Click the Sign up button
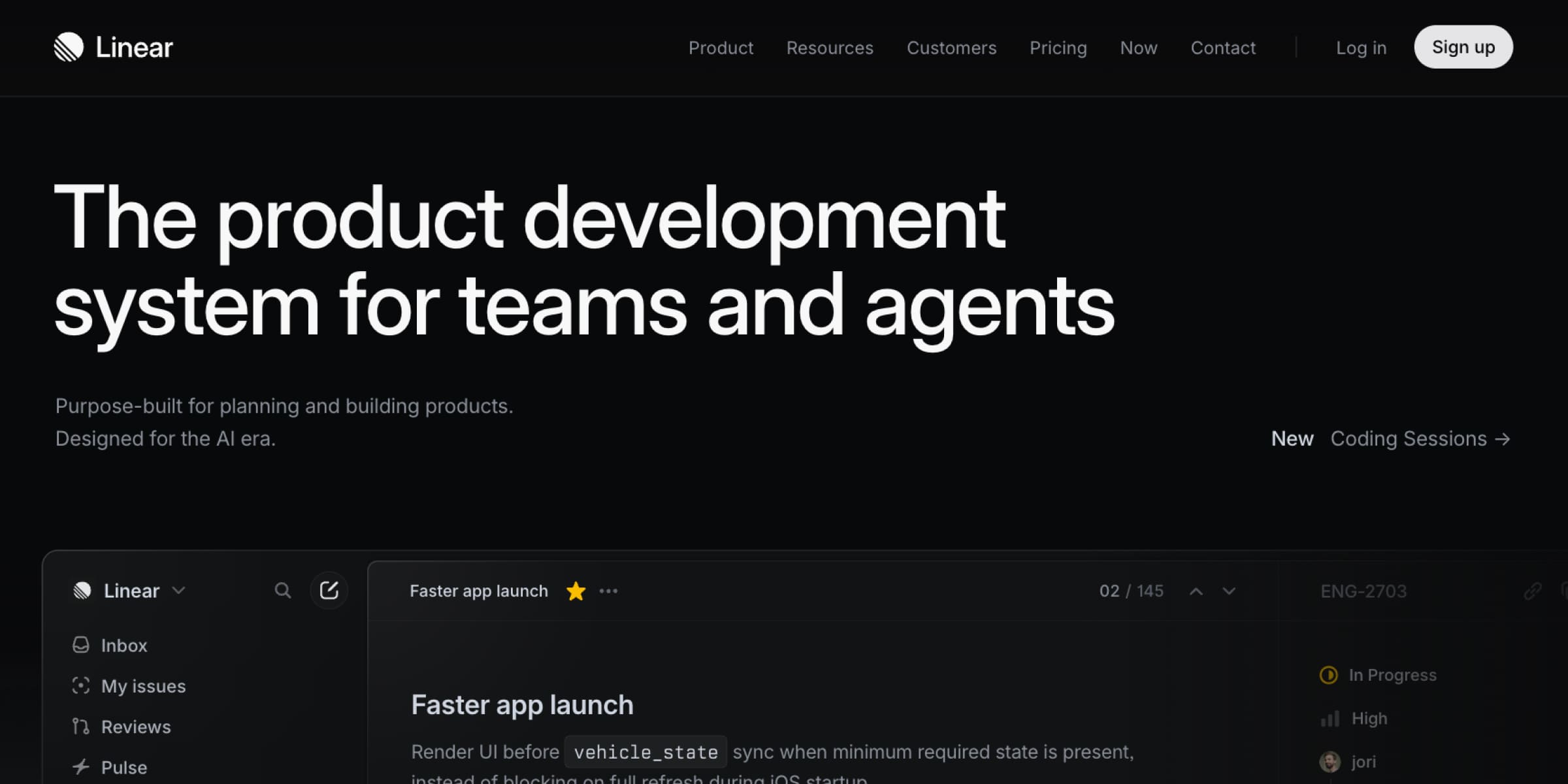This screenshot has width=1568, height=784. click(x=1463, y=47)
